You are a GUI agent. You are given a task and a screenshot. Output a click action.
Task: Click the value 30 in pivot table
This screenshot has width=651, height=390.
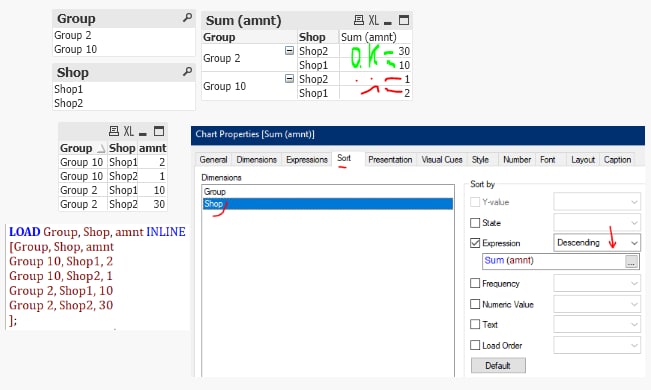click(404, 51)
